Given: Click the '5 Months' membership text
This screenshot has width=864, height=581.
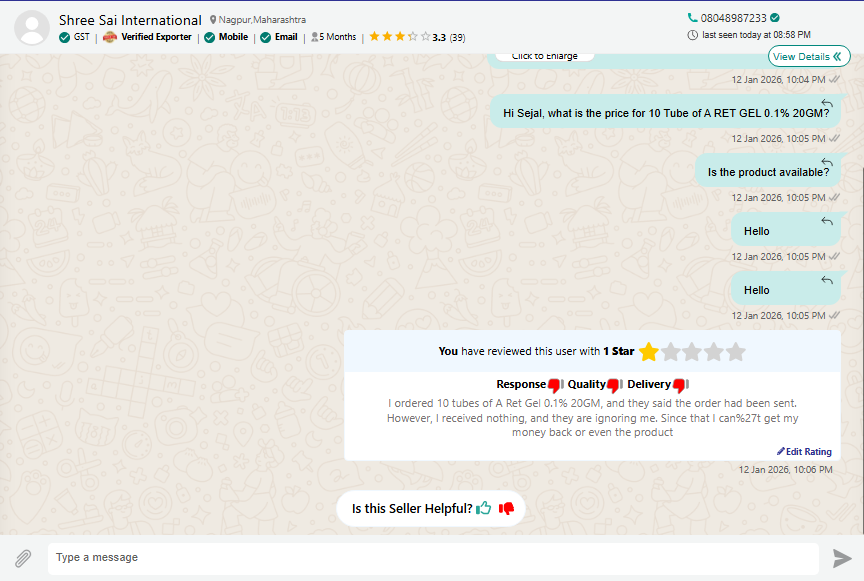Looking at the screenshot, I should tap(338, 37).
